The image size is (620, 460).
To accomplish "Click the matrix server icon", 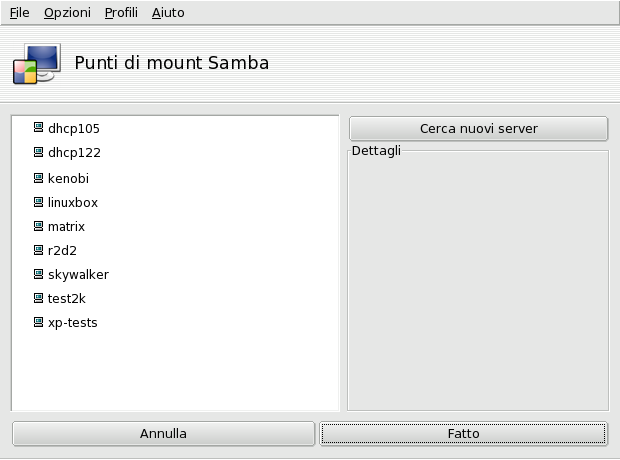I will [x=39, y=227].
